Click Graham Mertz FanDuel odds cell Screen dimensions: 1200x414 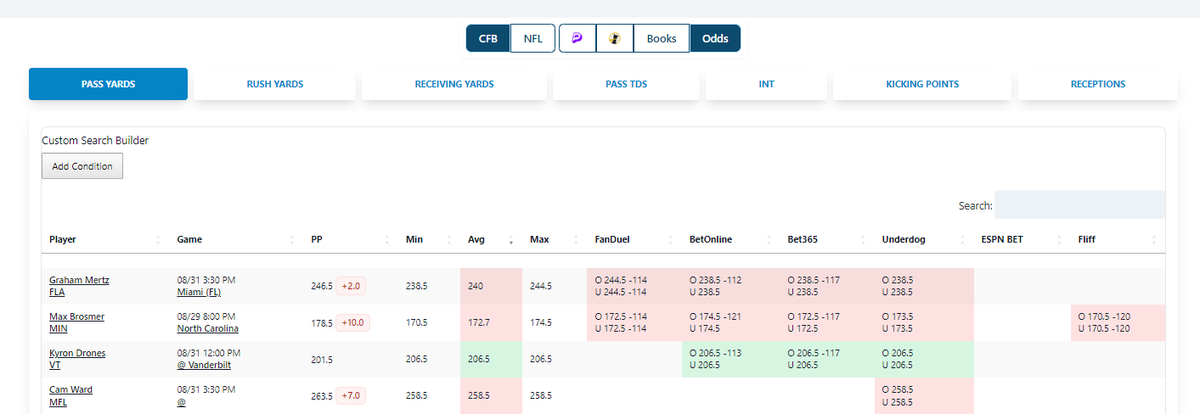[x=634, y=287]
